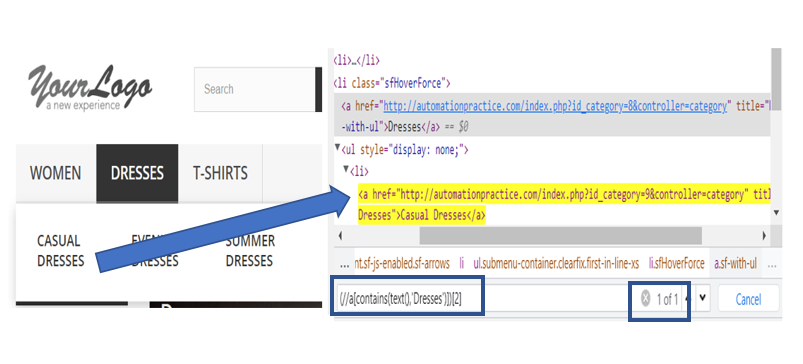Click the DevTools horizontal scrollbar thumb
The image size is (803, 364).
[561, 235]
